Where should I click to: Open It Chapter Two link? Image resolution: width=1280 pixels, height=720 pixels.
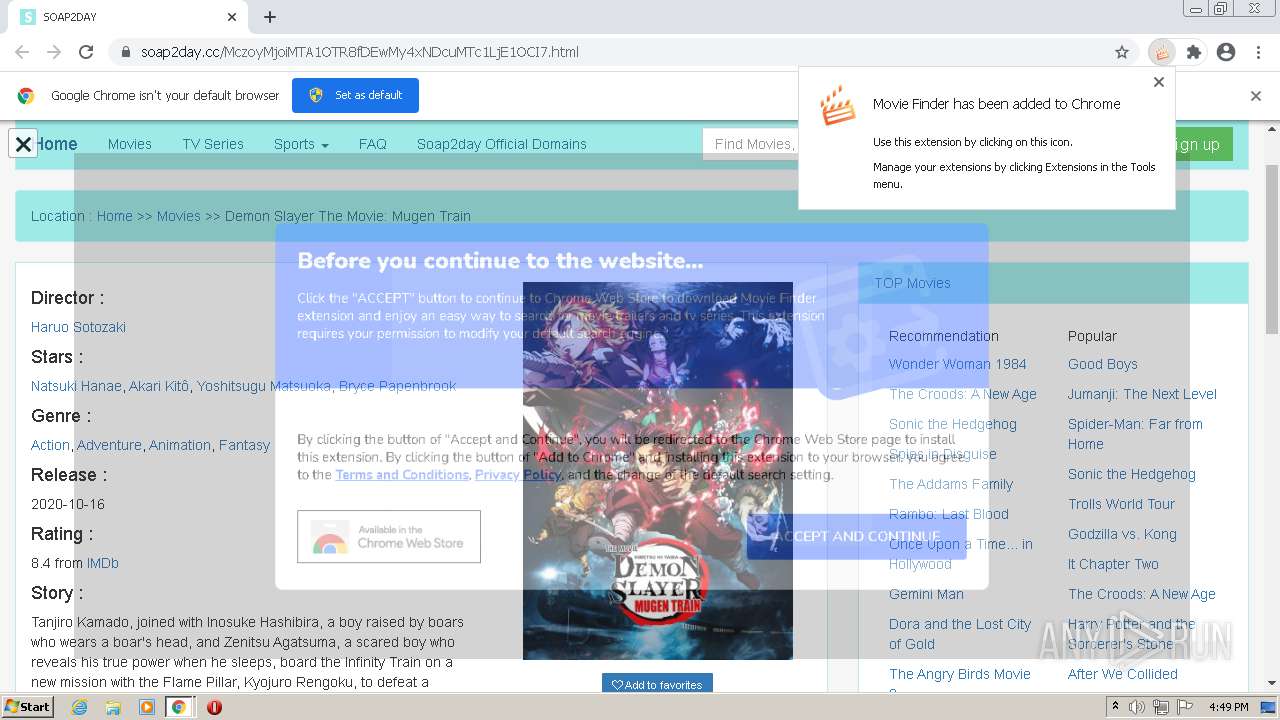click(1113, 564)
